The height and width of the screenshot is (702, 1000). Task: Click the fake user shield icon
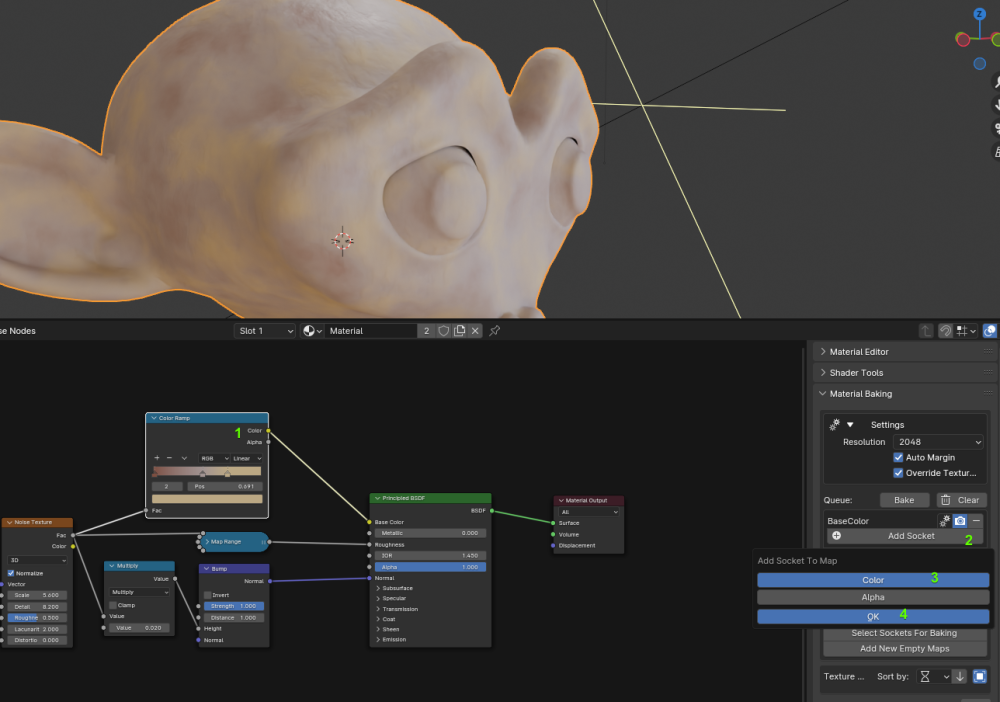443,331
